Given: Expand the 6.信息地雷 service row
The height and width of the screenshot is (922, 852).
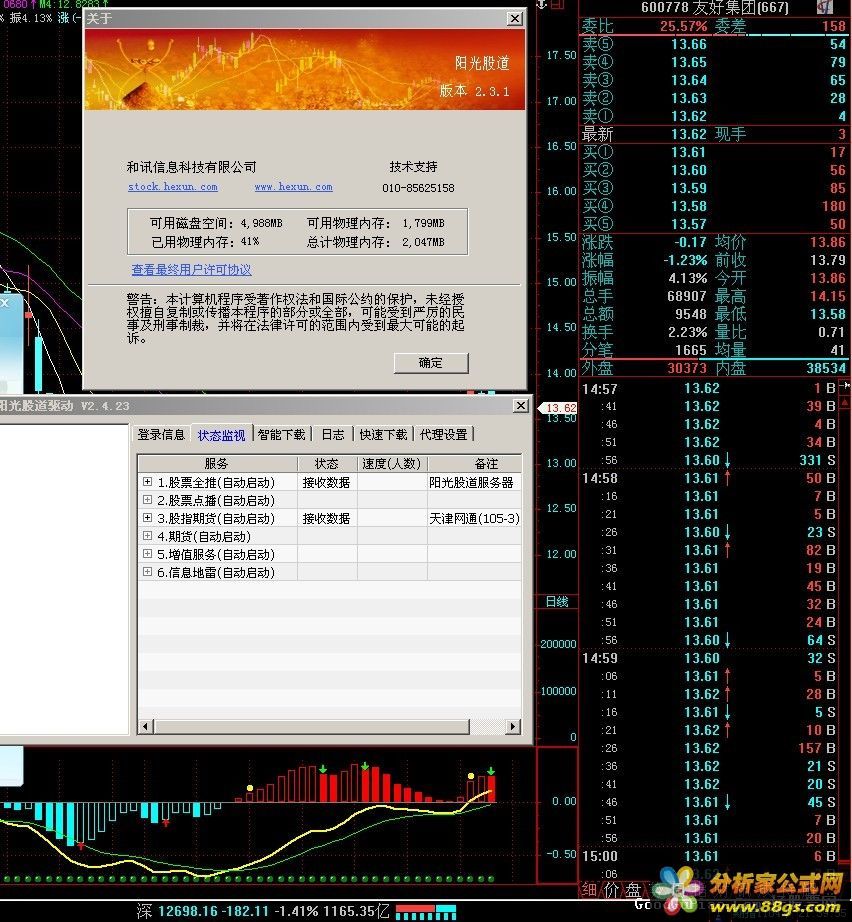Looking at the screenshot, I should click(x=147, y=572).
